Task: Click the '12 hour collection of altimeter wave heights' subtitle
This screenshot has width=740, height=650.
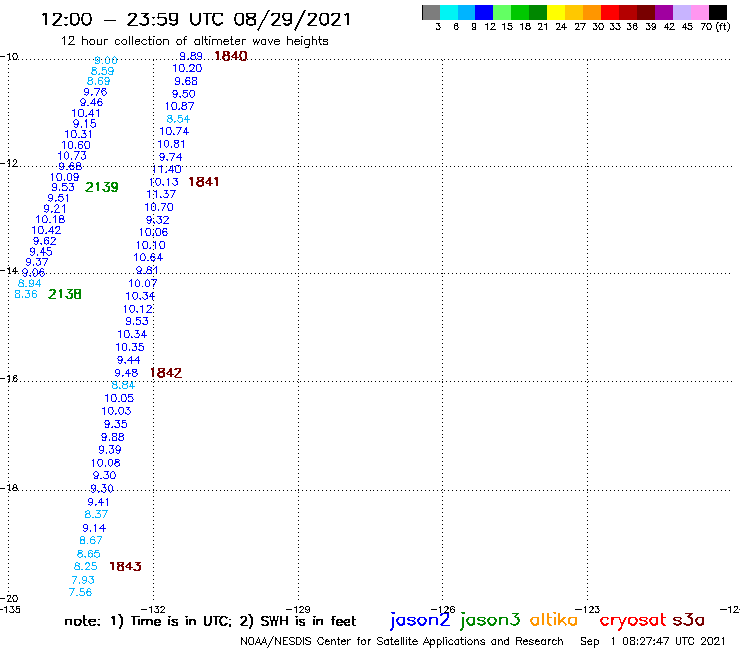Action: [194, 41]
